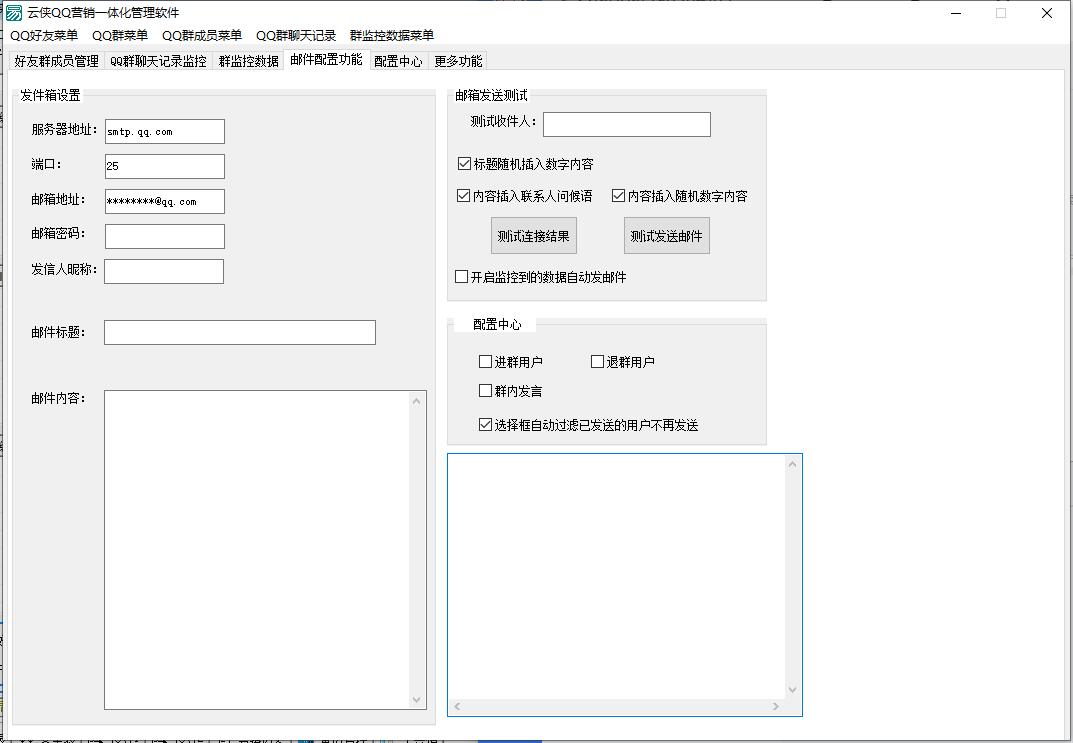Viewport: 1073px width, 743px height.
Task: Switch to the 更多功能 tab
Action: [458, 61]
